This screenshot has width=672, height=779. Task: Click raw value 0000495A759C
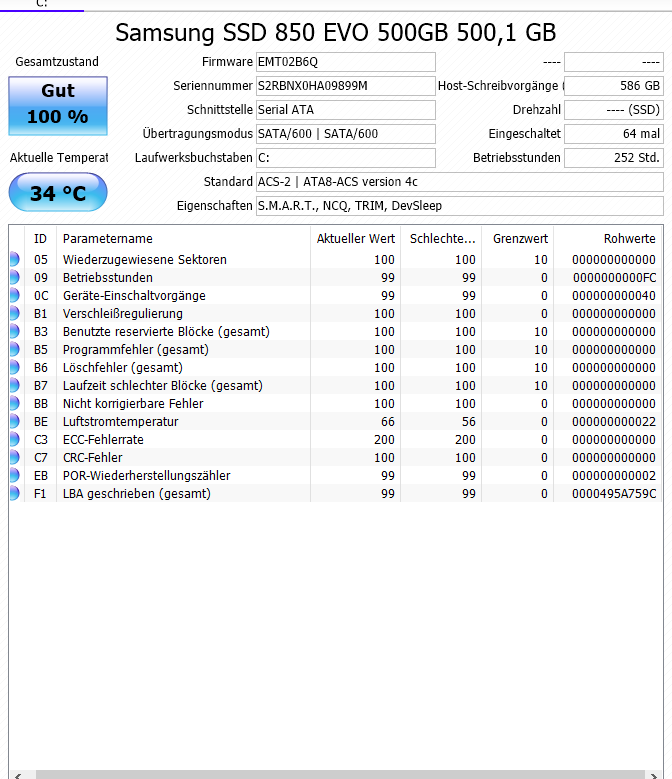614,494
